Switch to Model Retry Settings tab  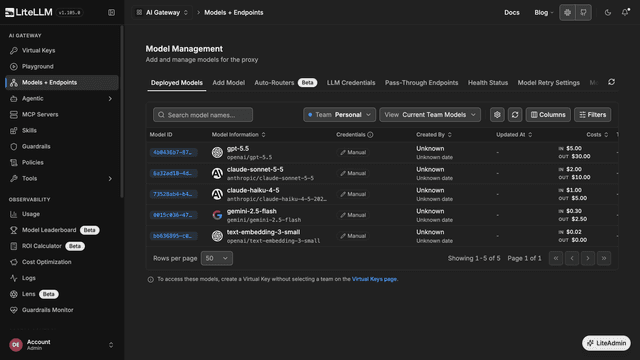549,83
